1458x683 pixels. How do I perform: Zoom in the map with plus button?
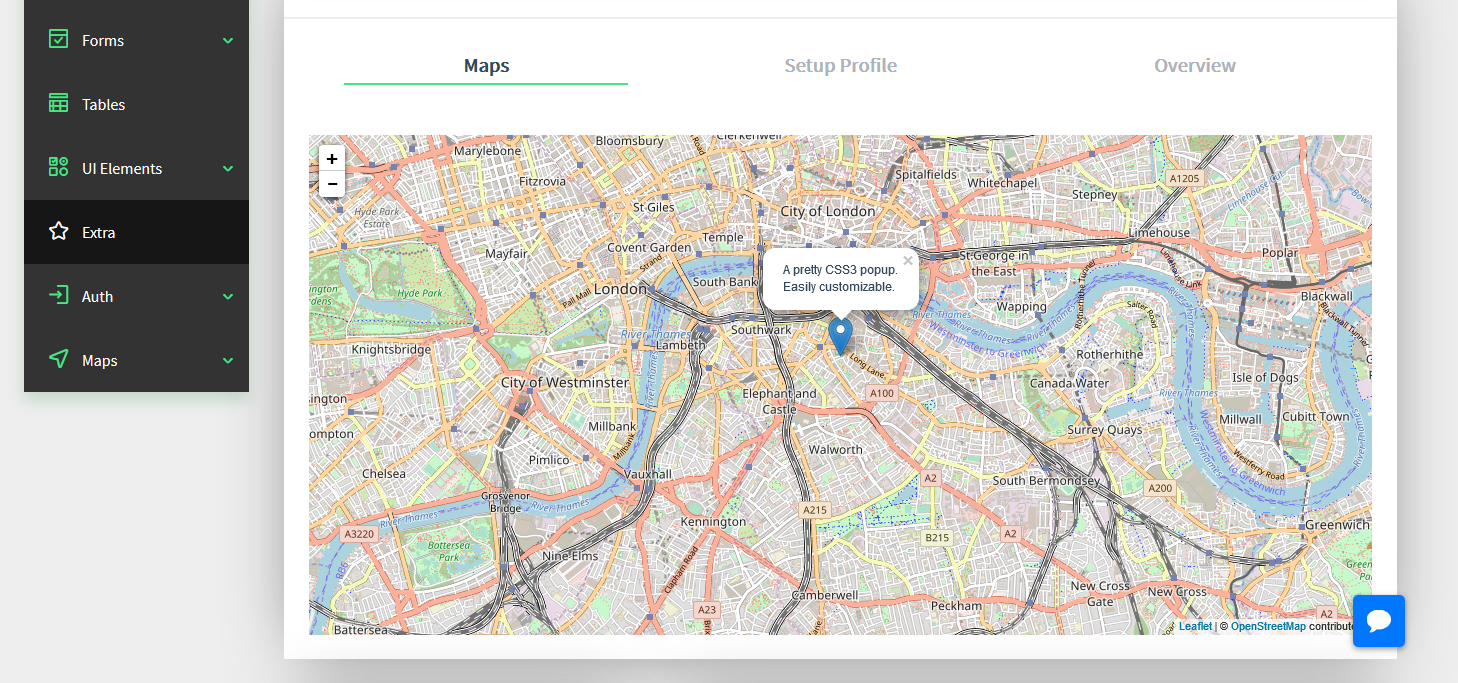click(x=332, y=158)
